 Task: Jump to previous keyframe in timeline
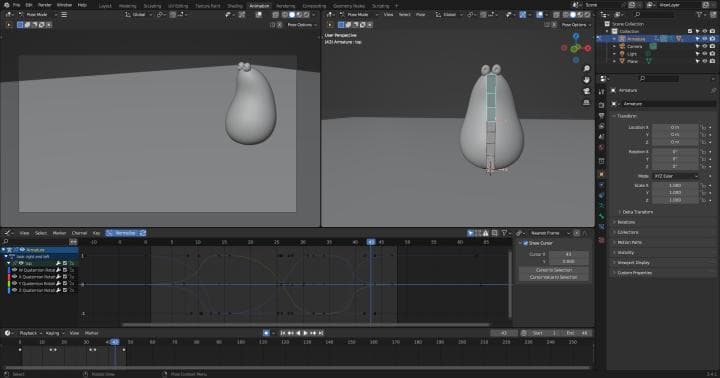pos(291,333)
